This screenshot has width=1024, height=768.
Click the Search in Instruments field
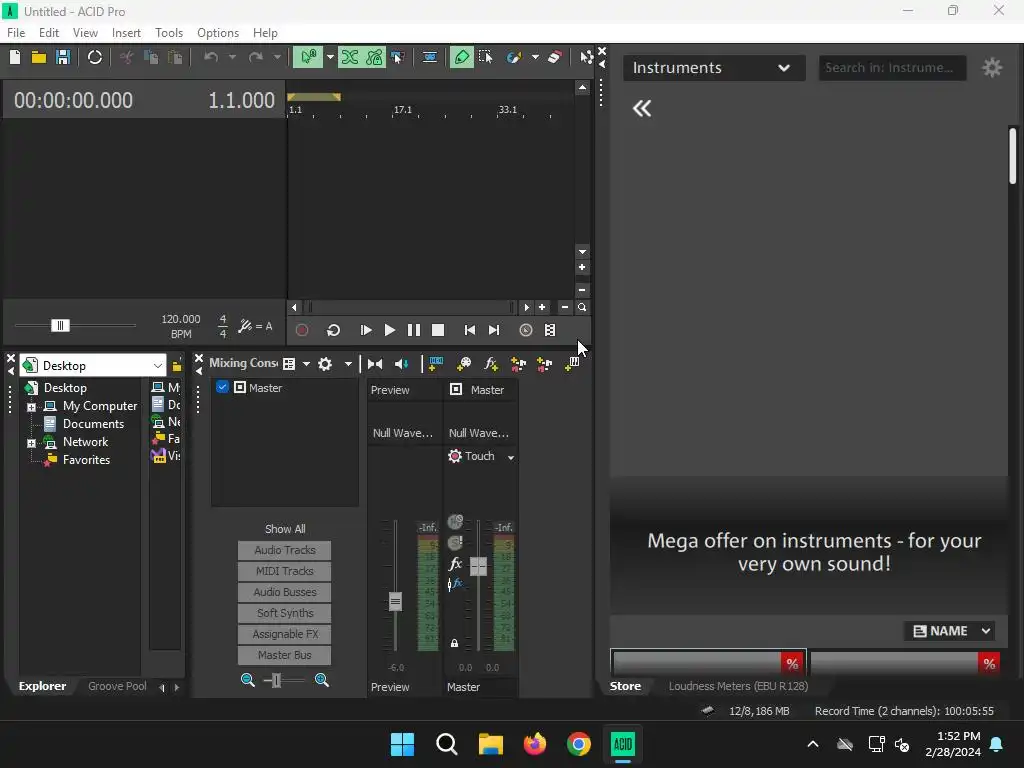893,68
